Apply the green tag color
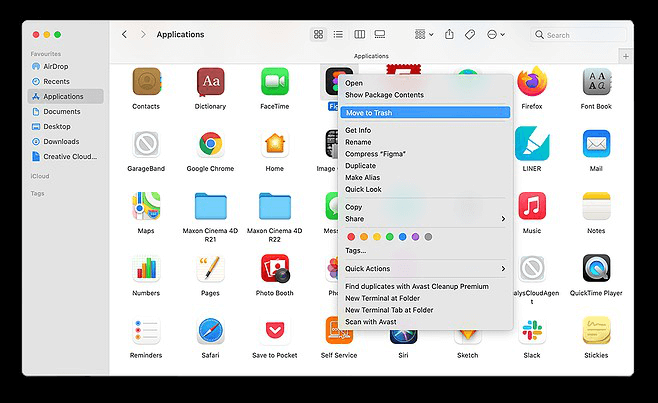 (x=389, y=237)
